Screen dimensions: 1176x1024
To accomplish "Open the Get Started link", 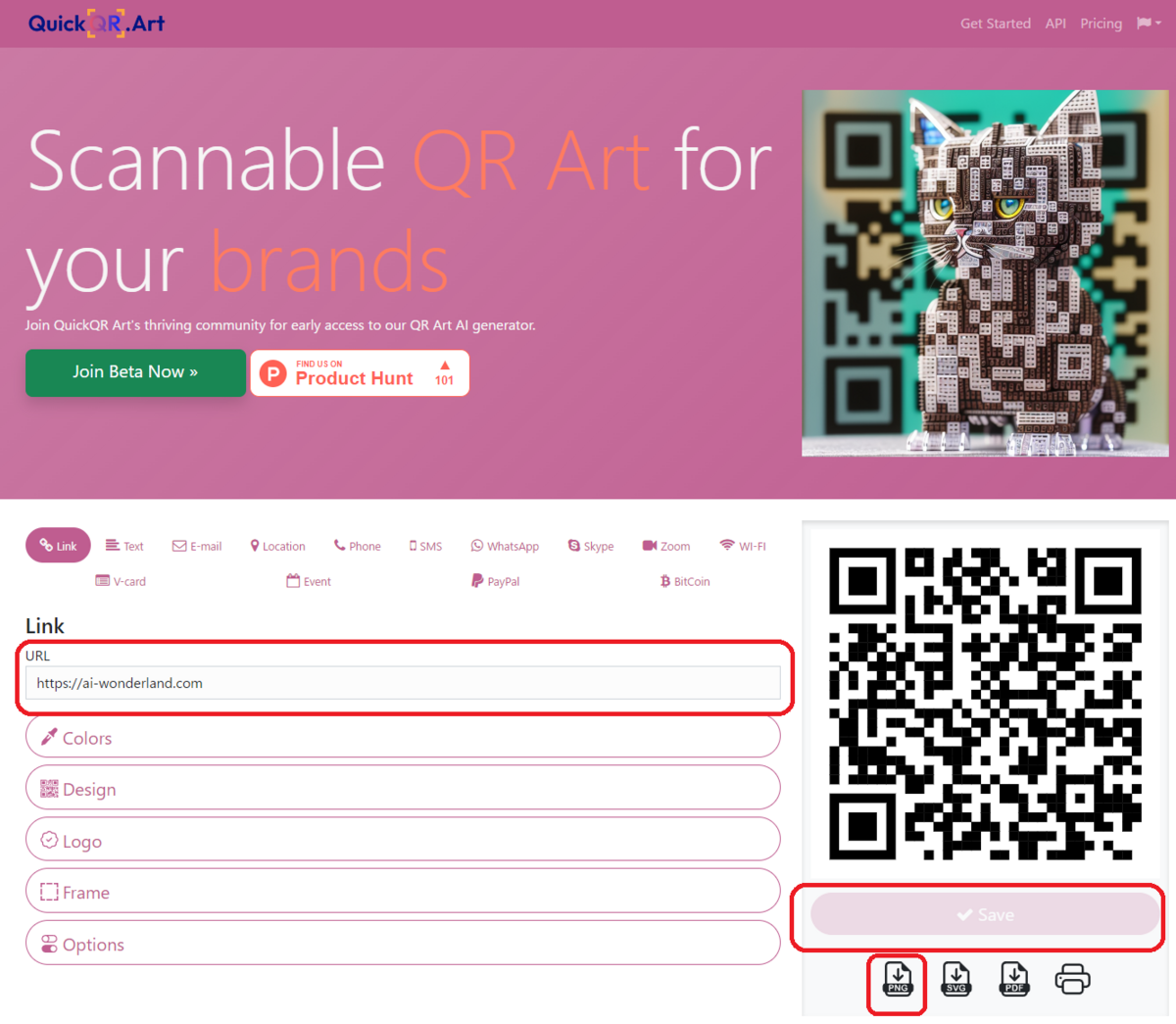I will pos(996,24).
